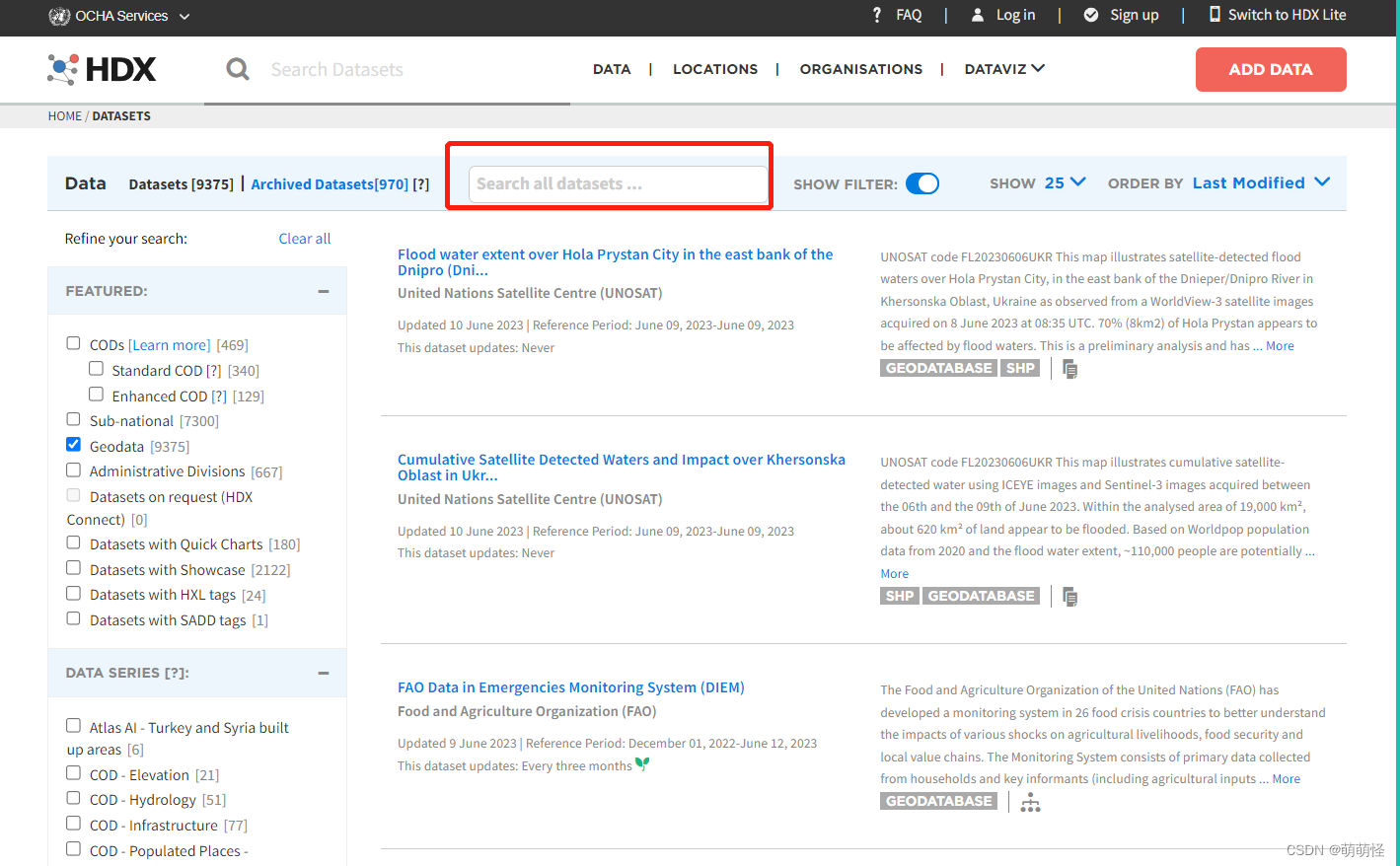Switch to Archived Datasets[970] tab
1400x866 pixels.
(x=330, y=184)
